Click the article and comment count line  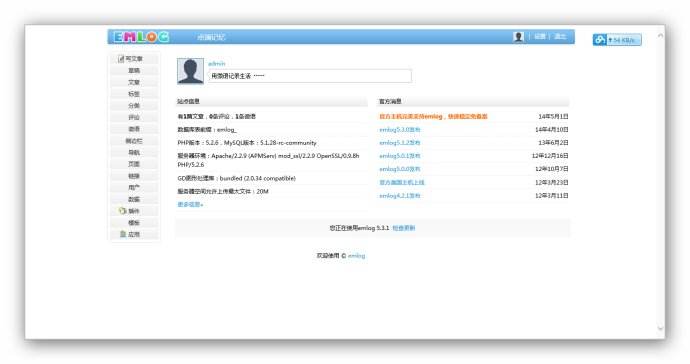217,117
